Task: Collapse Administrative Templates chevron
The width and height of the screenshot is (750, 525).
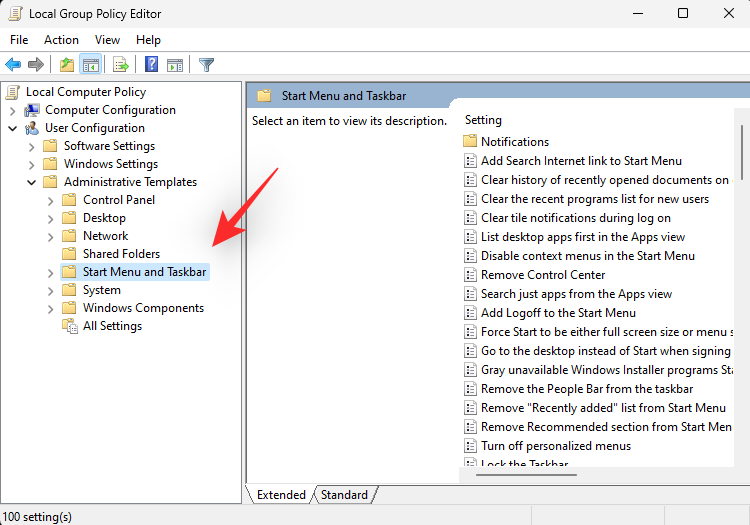Action: pyautogui.click(x=32, y=183)
